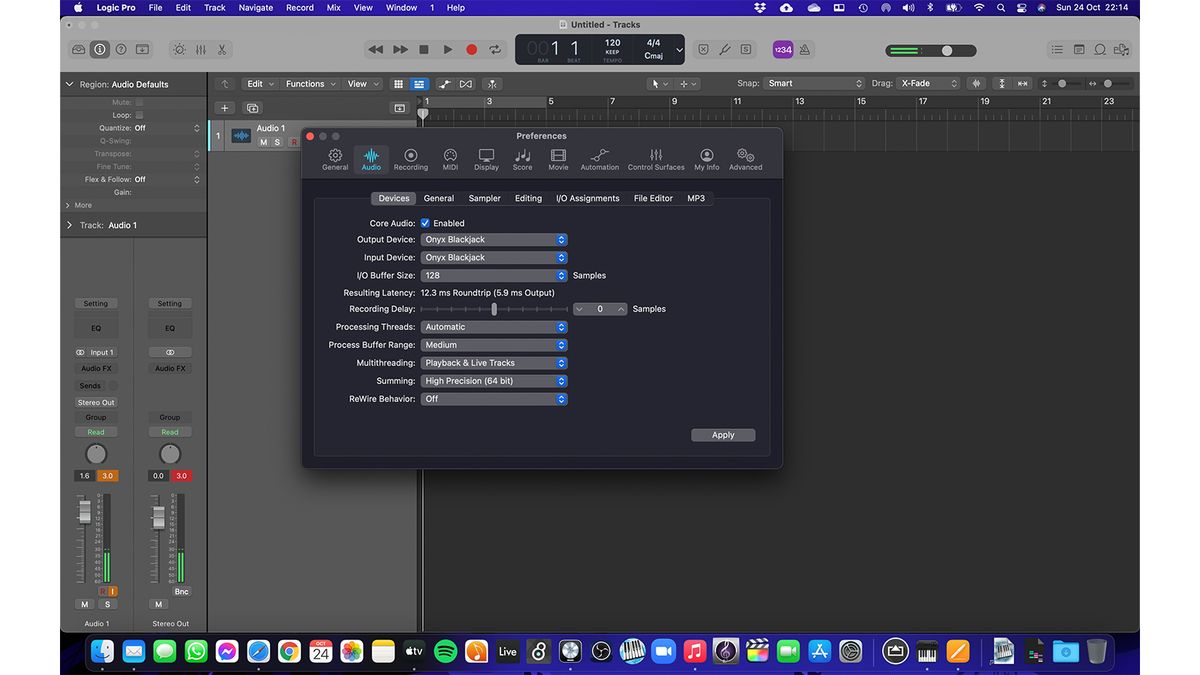Enable Read automation on Audio 1
Screen dimensions: 1200x675
(x=95, y=431)
